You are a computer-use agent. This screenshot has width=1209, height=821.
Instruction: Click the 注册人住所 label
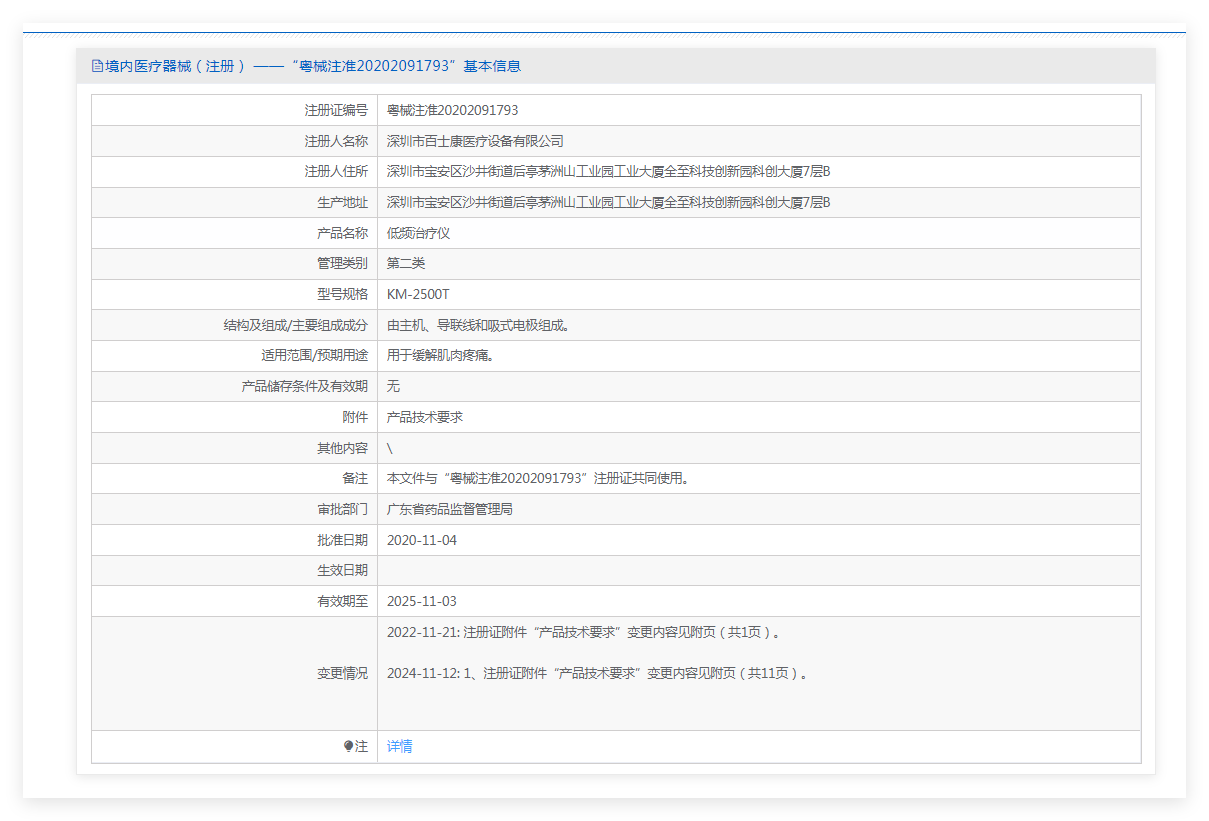pyautogui.click(x=336, y=172)
